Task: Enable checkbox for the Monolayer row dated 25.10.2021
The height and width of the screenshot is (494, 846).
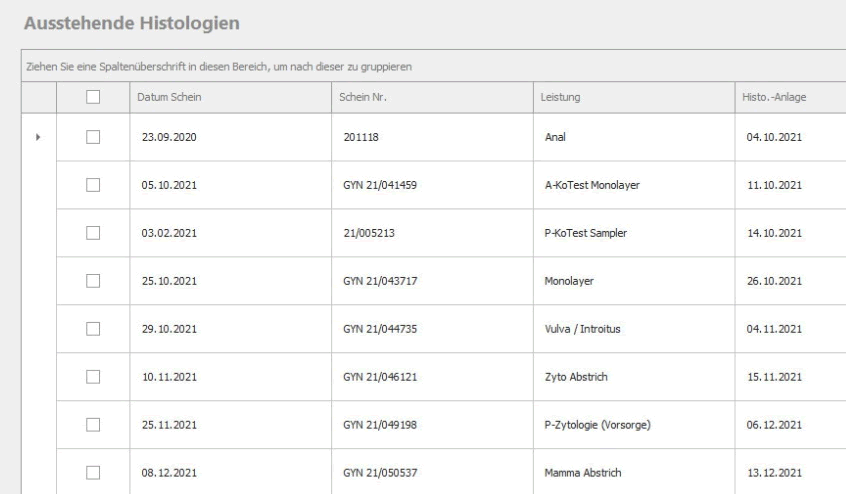Action: (x=94, y=281)
